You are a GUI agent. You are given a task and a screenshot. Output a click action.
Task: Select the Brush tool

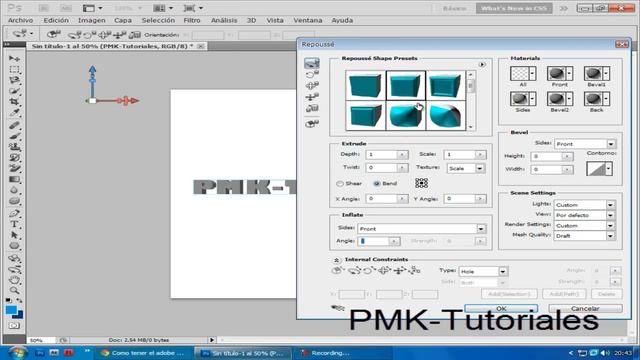14,136
